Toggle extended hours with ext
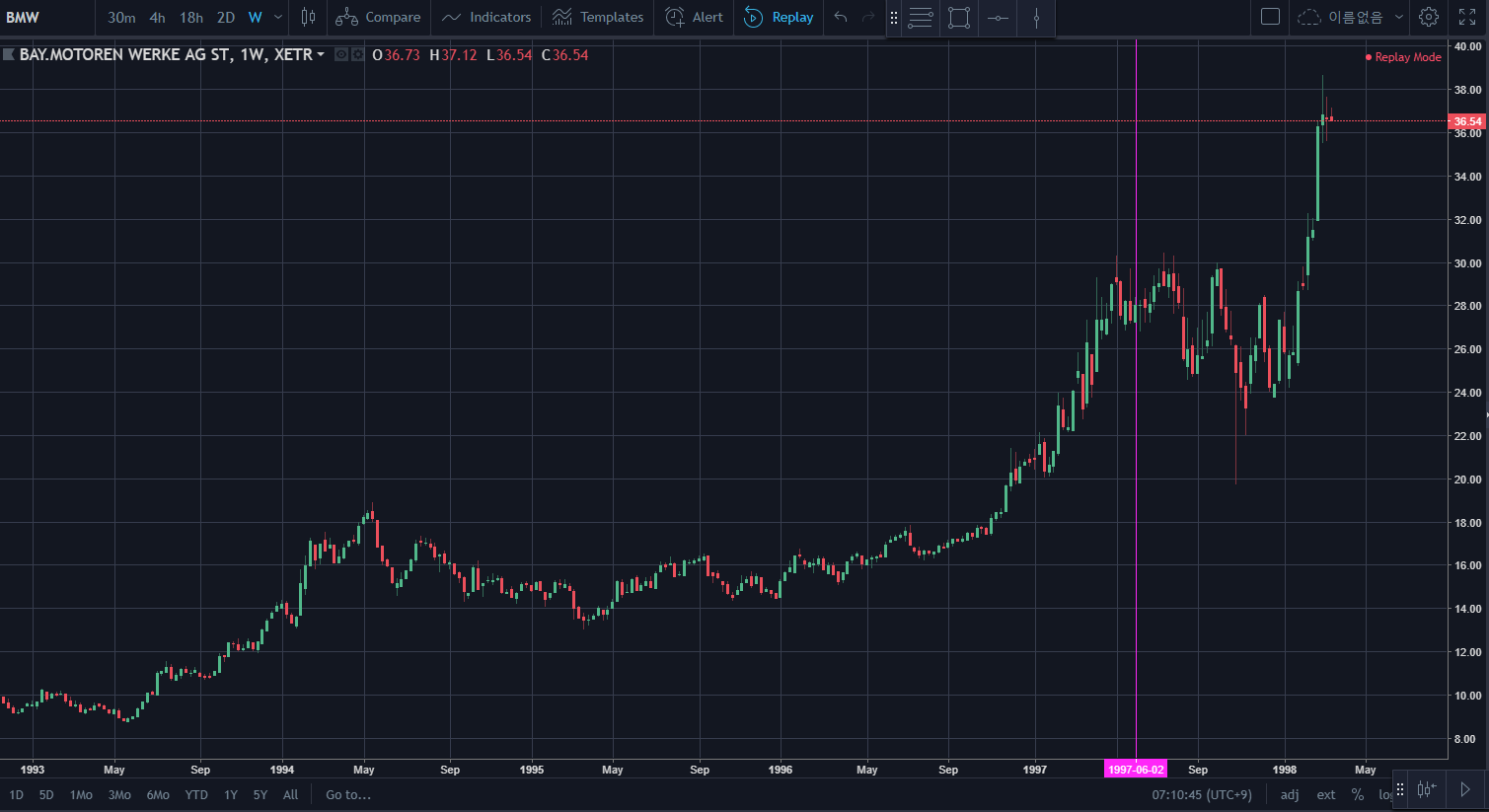1489x812 pixels. click(1326, 794)
